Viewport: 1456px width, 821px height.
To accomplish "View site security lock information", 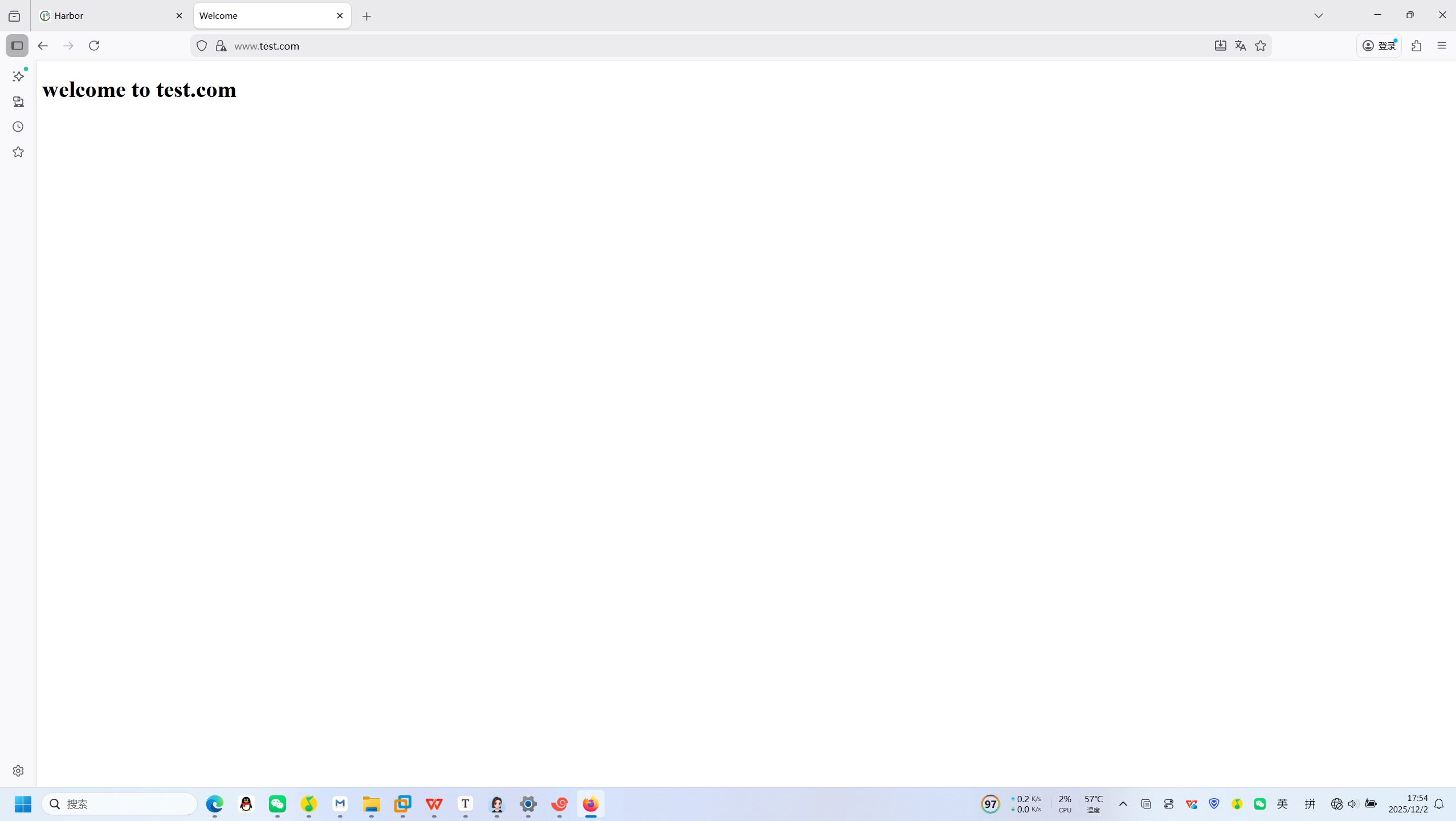I will [x=221, y=46].
